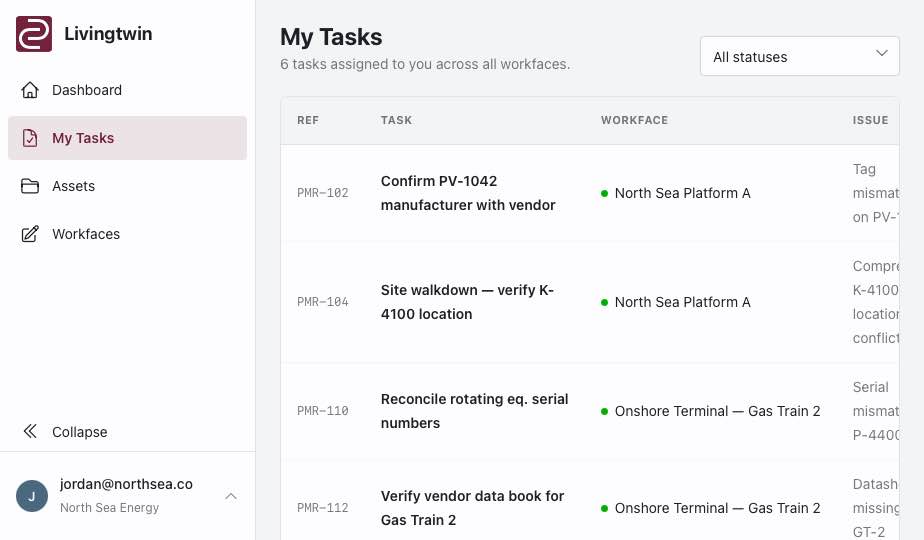Click the Workface column header
This screenshot has height=540, width=924.
coord(634,120)
